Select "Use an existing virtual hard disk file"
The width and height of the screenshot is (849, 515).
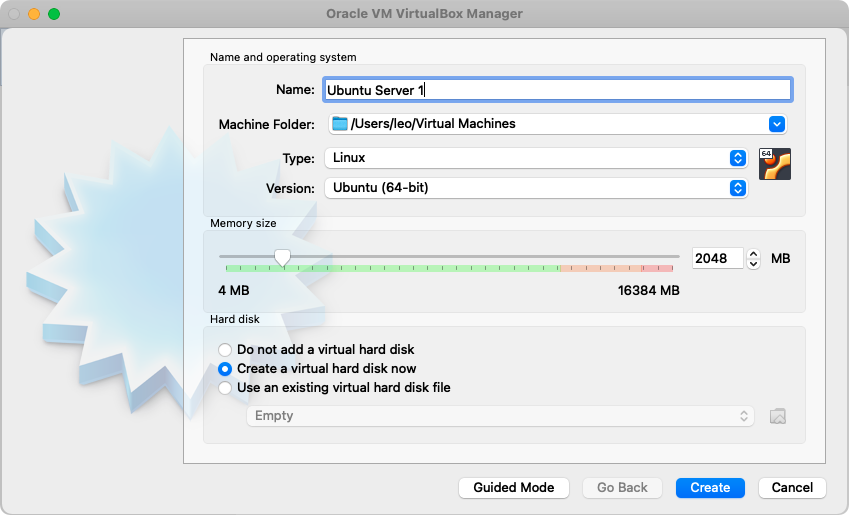pyautogui.click(x=225, y=388)
